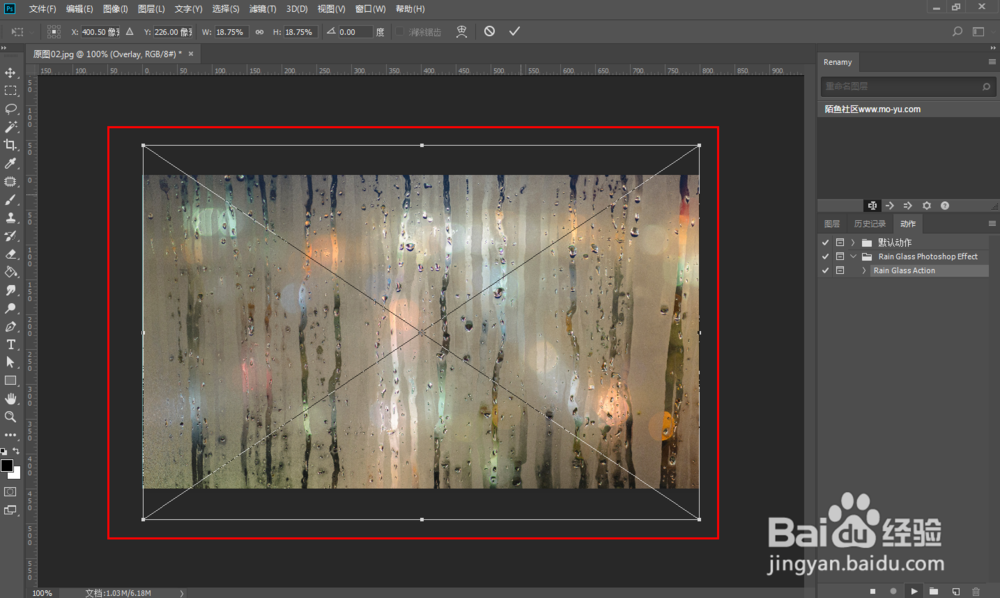Image resolution: width=1000 pixels, height=598 pixels.
Task: Open the workspace switcher dropdown
Action: click(978, 31)
